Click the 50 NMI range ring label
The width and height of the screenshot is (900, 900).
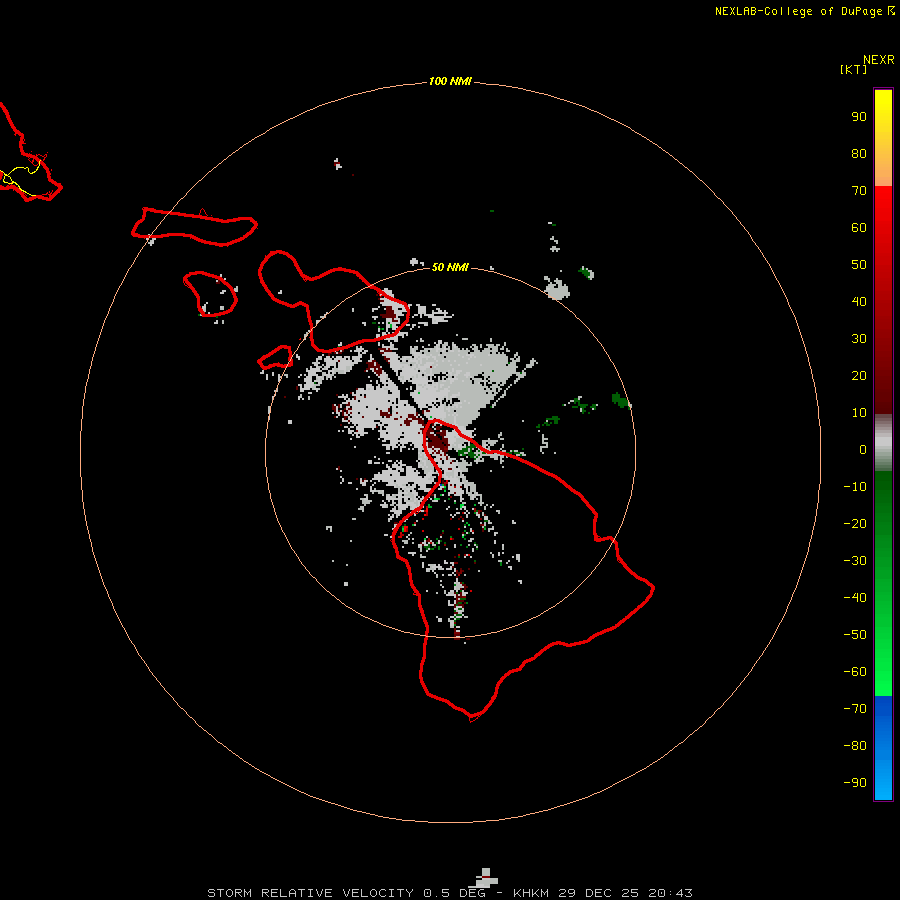450,267
